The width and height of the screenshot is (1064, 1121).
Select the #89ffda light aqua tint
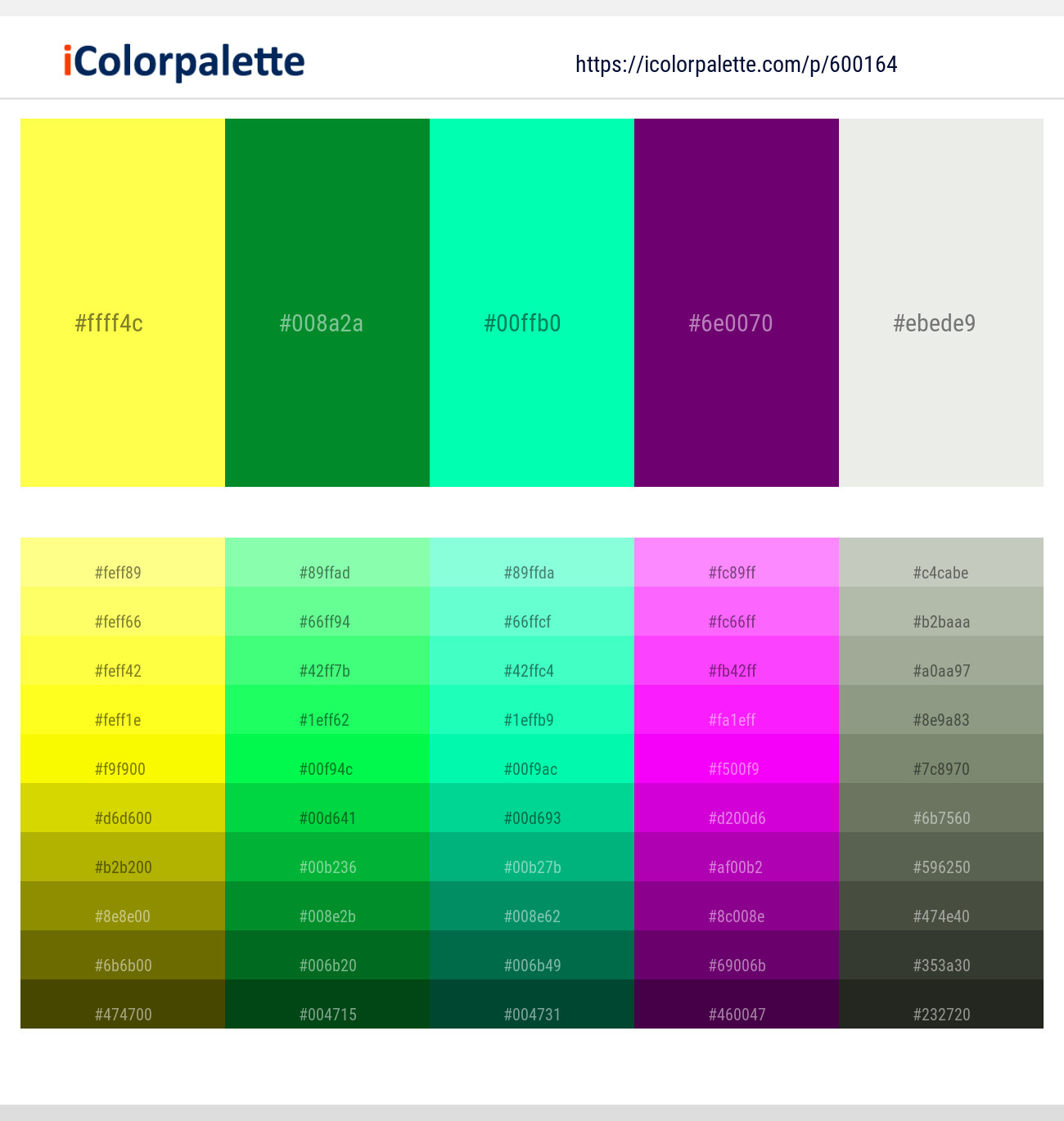pyautogui.click(x=532, y=562)
